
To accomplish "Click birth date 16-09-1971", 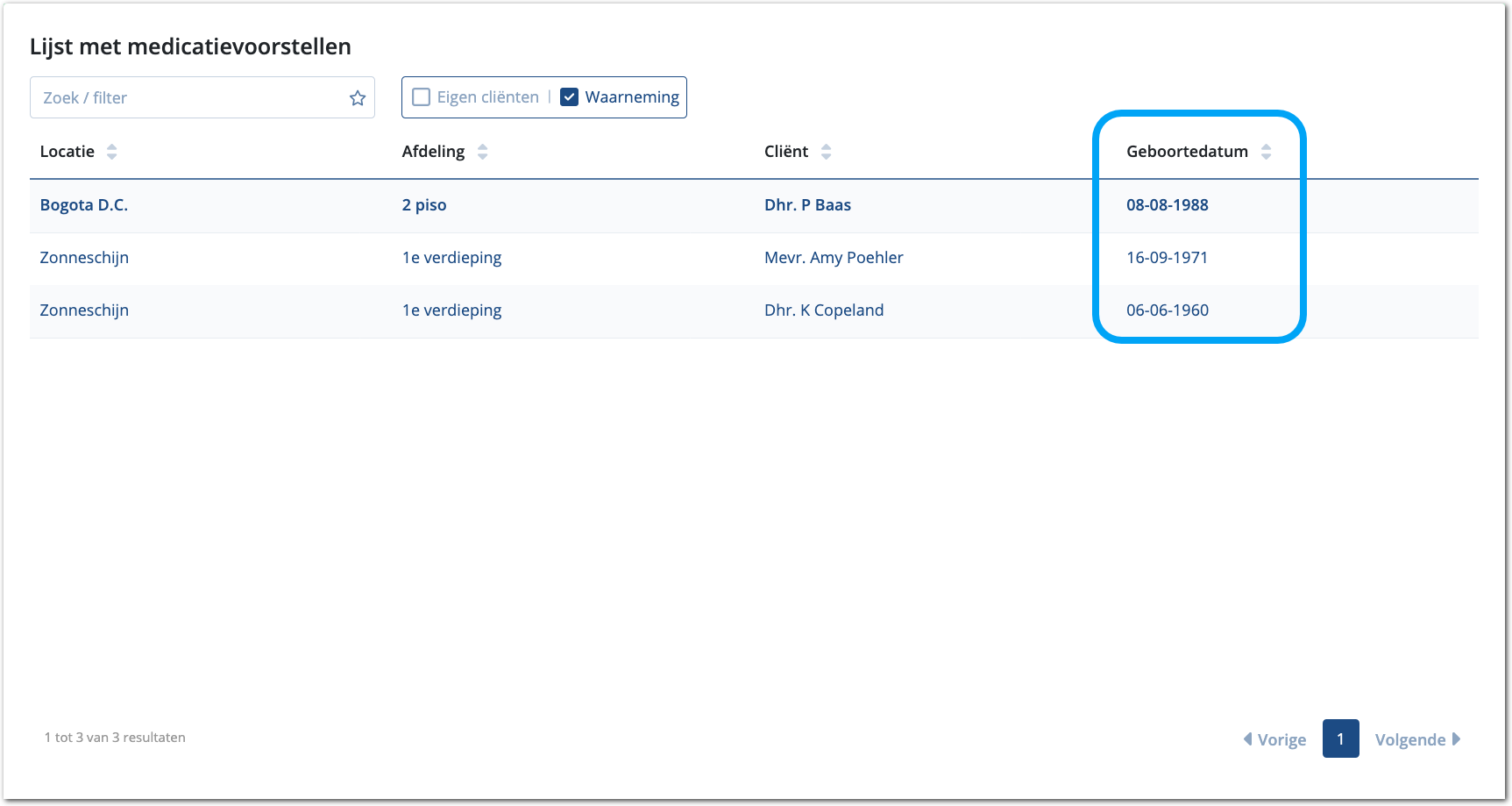I will pyautogui.click(x=1167, y=258).
